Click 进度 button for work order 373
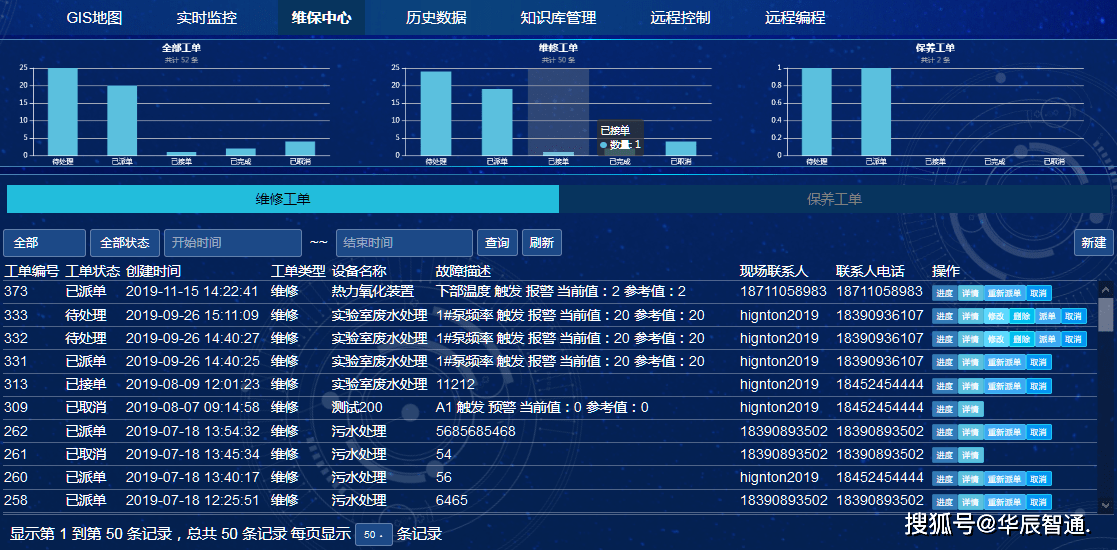Viewport: 1117px width, 550px height. (944, 293)
